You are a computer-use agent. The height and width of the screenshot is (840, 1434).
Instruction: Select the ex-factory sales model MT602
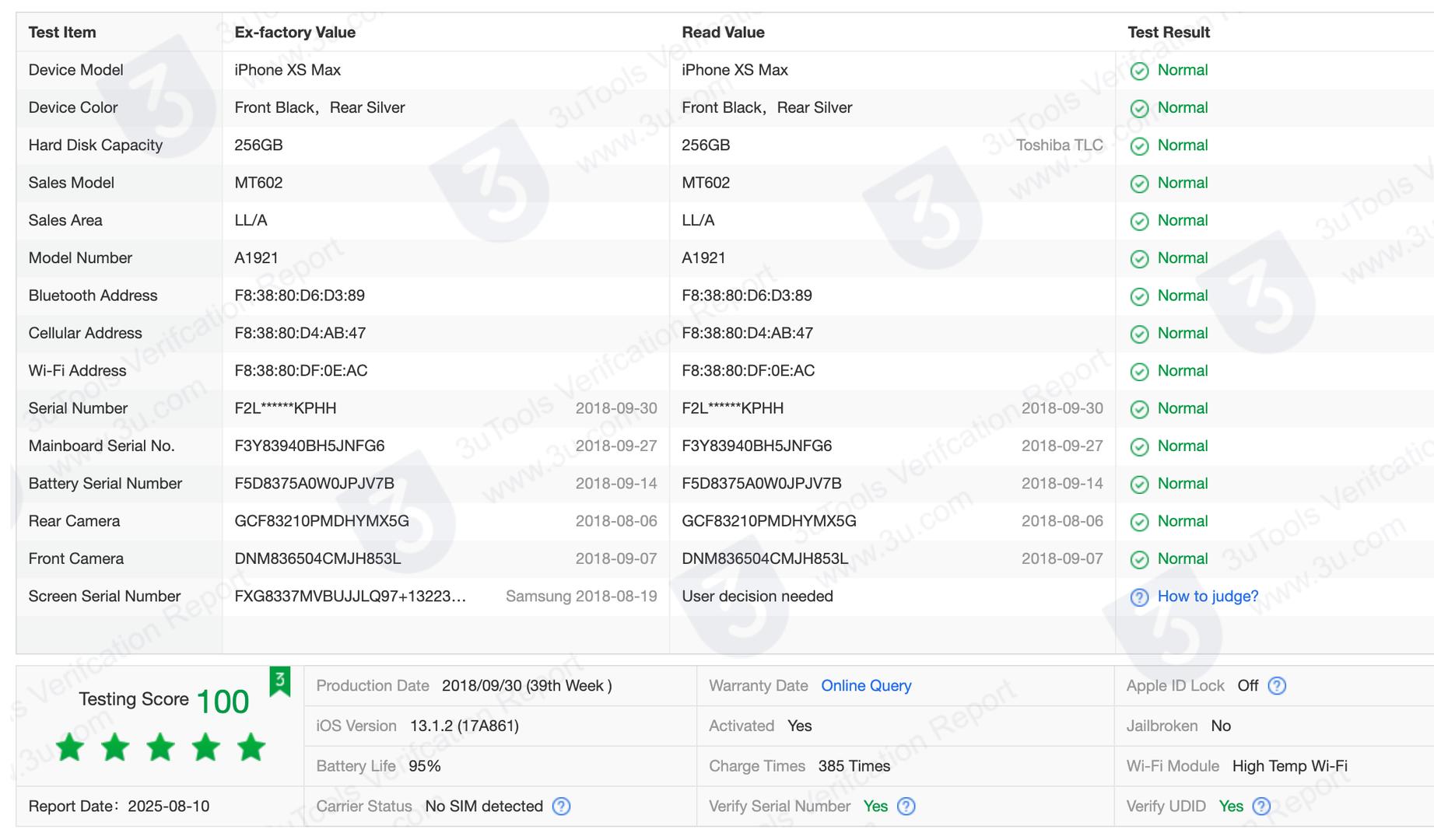[258, 183]
